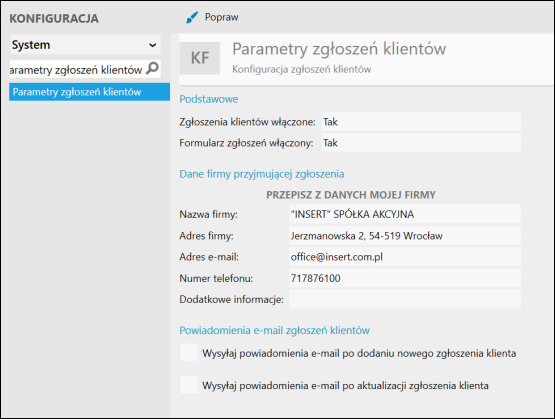The image size is (555, 419).
Task: Expand the System dropdown arrow
Action: click(x=153, y=45)
